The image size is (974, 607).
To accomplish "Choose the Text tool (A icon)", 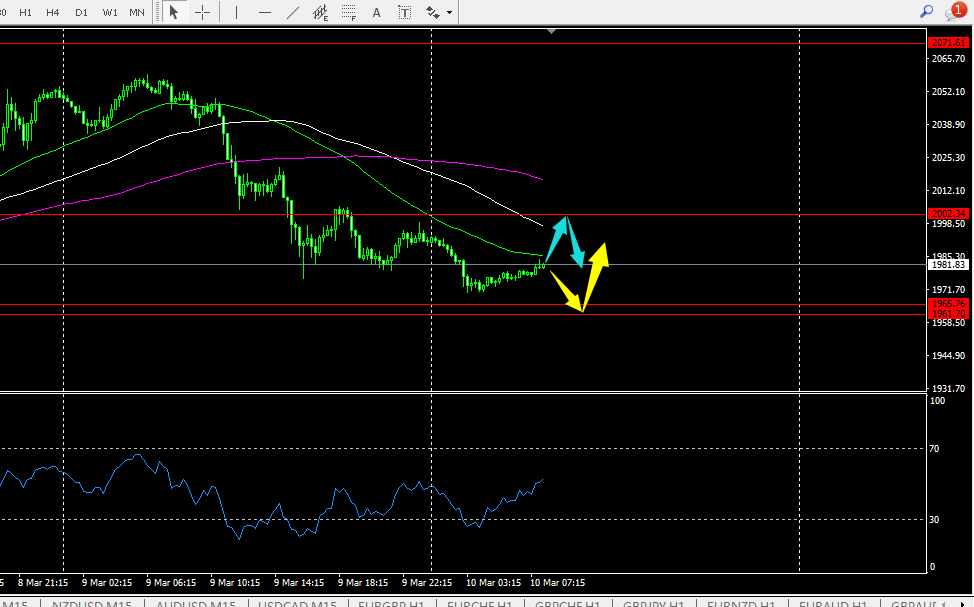I will [x=377, y=12].
